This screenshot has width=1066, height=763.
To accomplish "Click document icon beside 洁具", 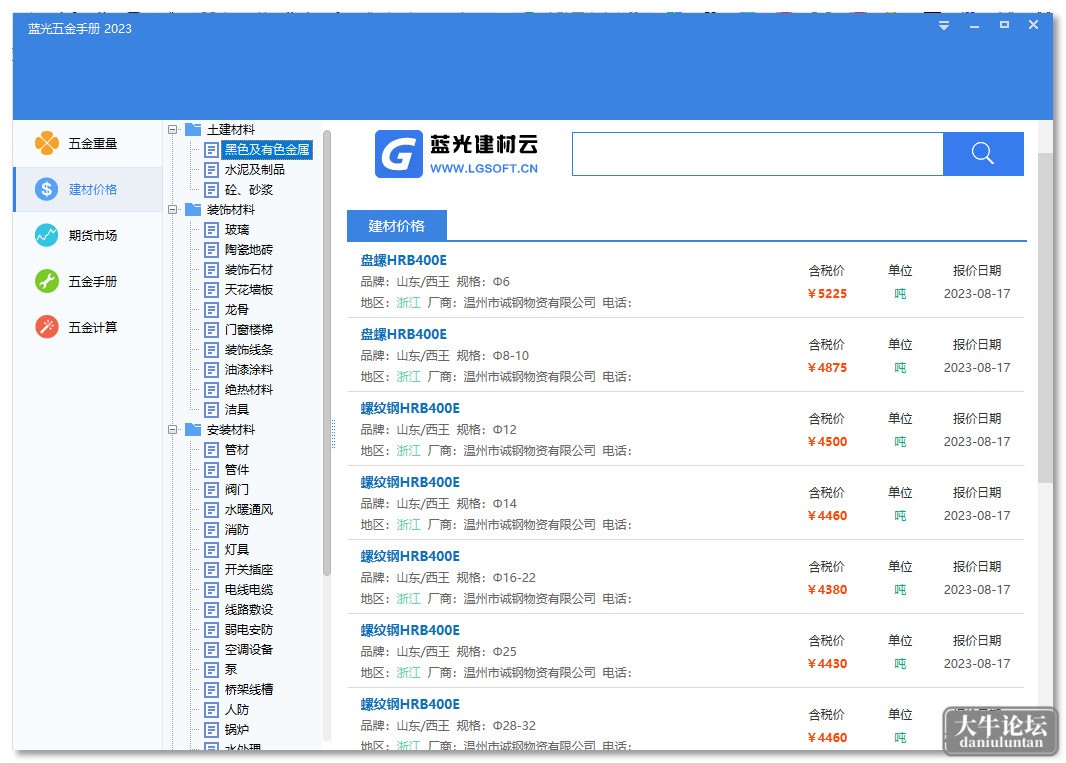I will (x=211, y=409).
